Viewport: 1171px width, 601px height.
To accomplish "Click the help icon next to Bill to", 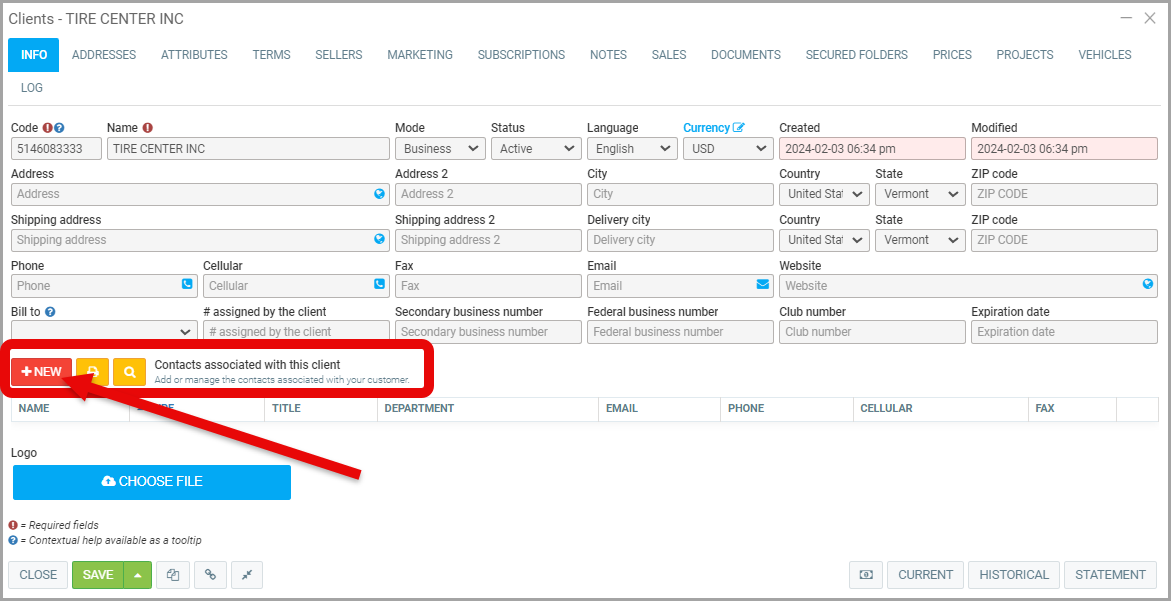I will pyautogui.click(x=49, y=312).
